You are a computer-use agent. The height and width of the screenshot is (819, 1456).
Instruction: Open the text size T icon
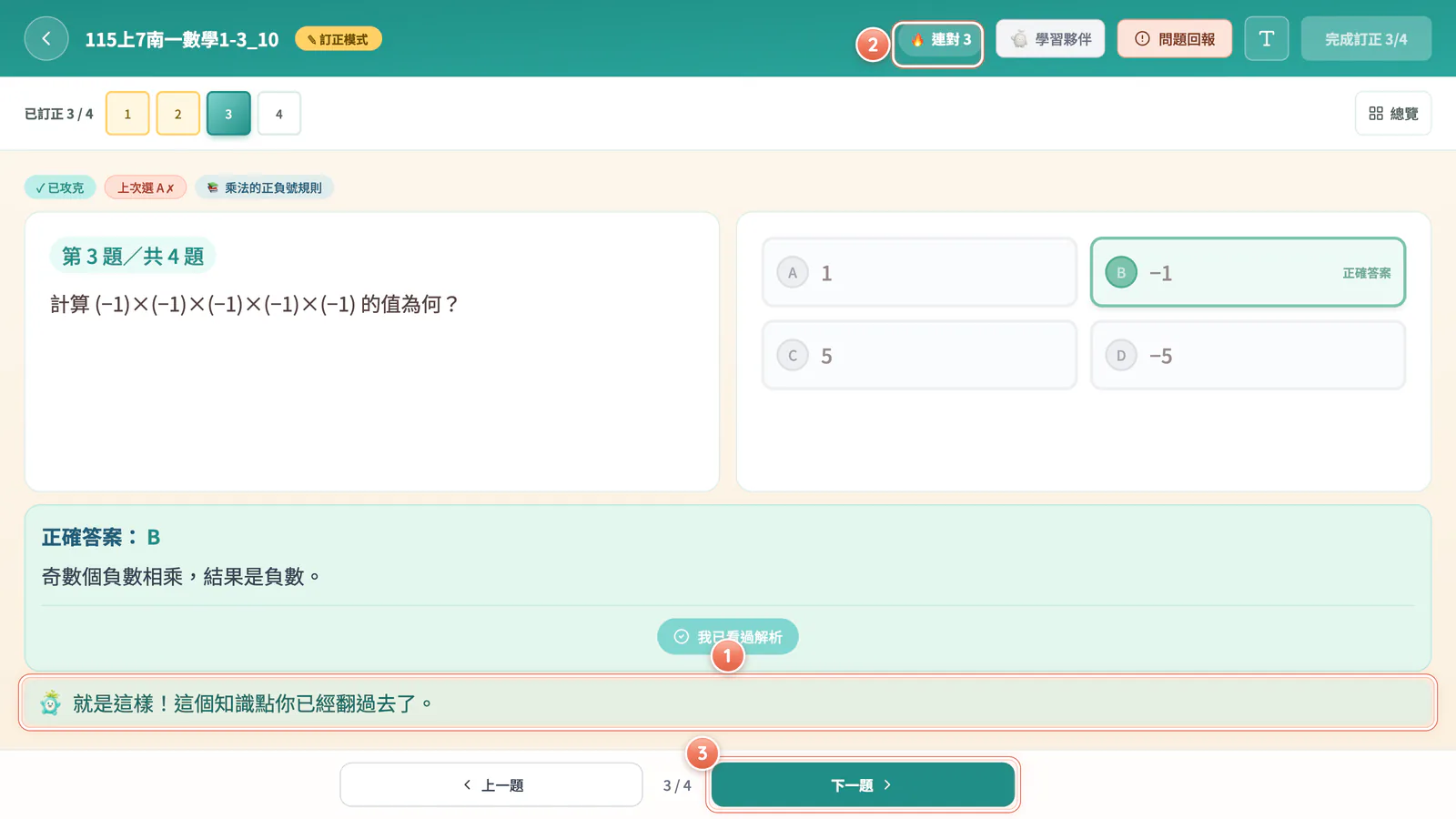1267,39
